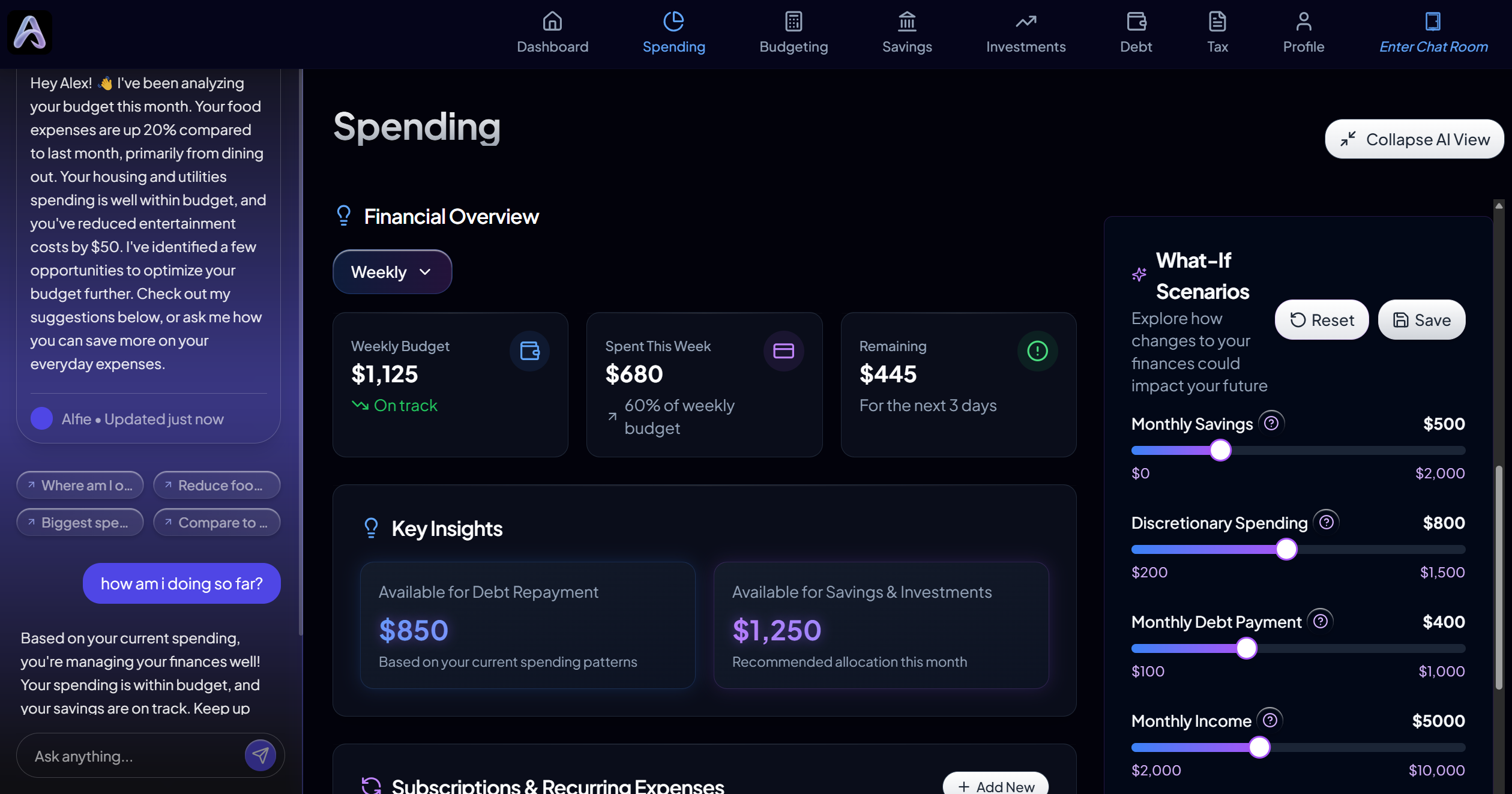Click the What-If panel vertical scrollbar
Image resolution: width=1512 pixels, height=794 pixels.
pyautogui.click(x=1498, y=576)
